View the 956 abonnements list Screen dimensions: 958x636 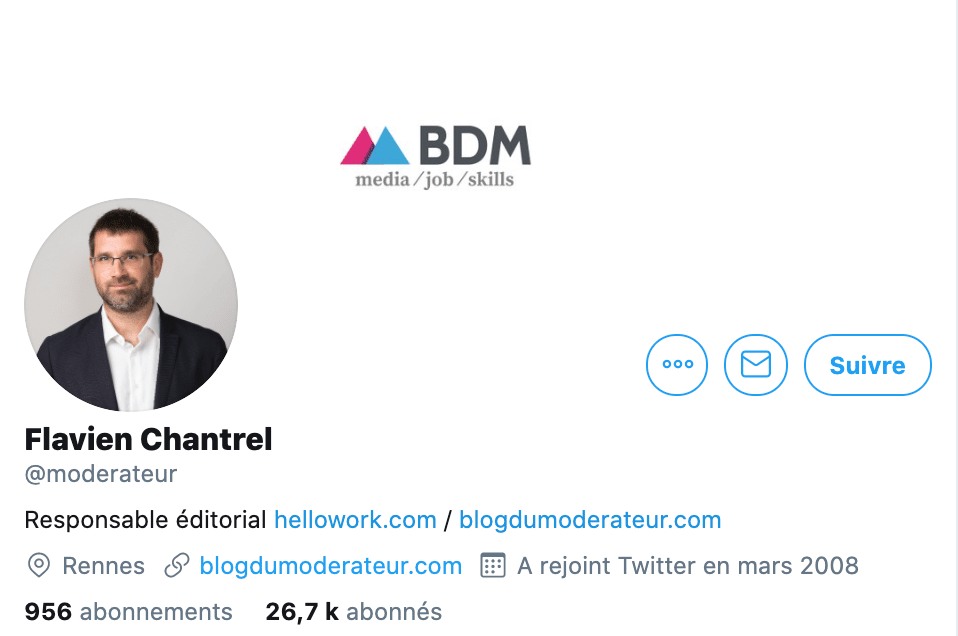pos(128,612)
